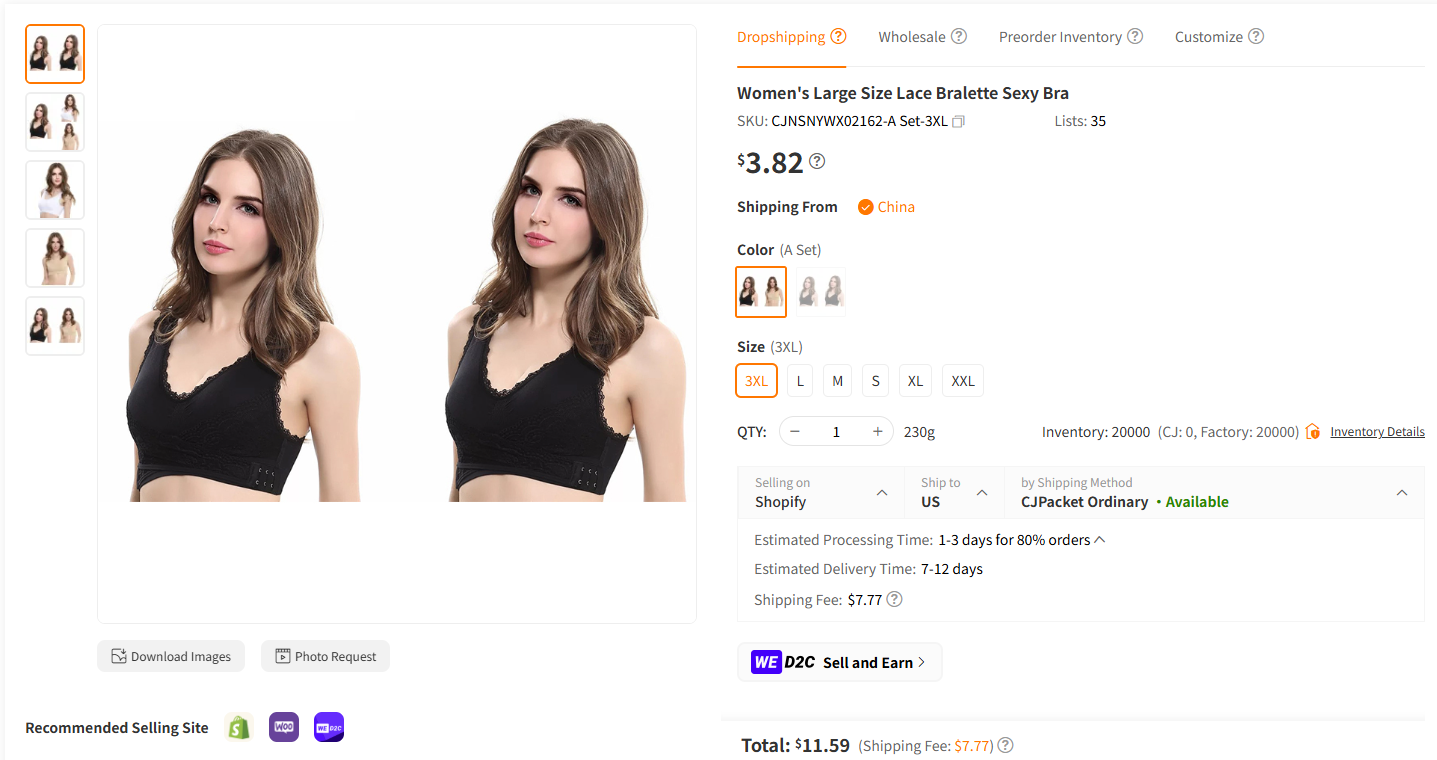Click the Shopify recommended selling site icon

tap(239, 727)
